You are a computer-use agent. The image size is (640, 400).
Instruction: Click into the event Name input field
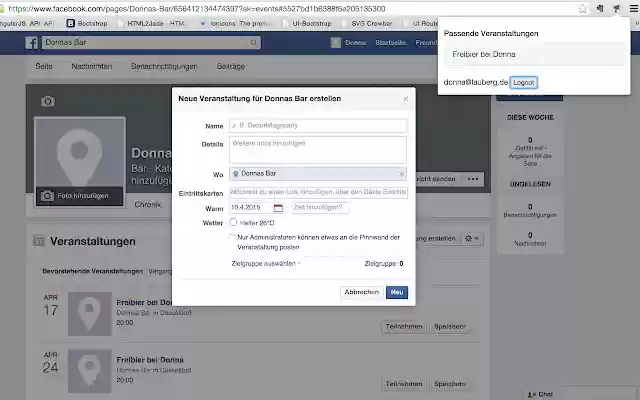coord(318,126)
